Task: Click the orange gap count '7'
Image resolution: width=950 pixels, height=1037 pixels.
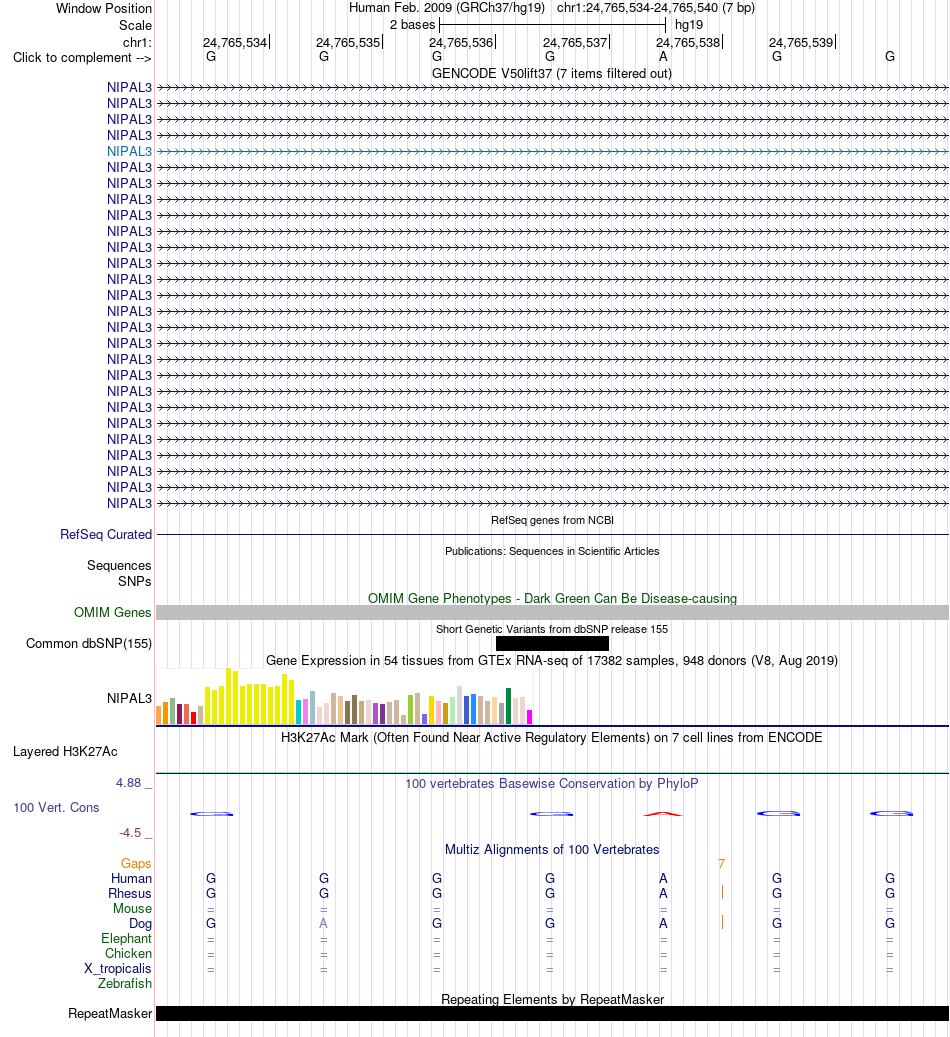Action: (x=722, y=864)
